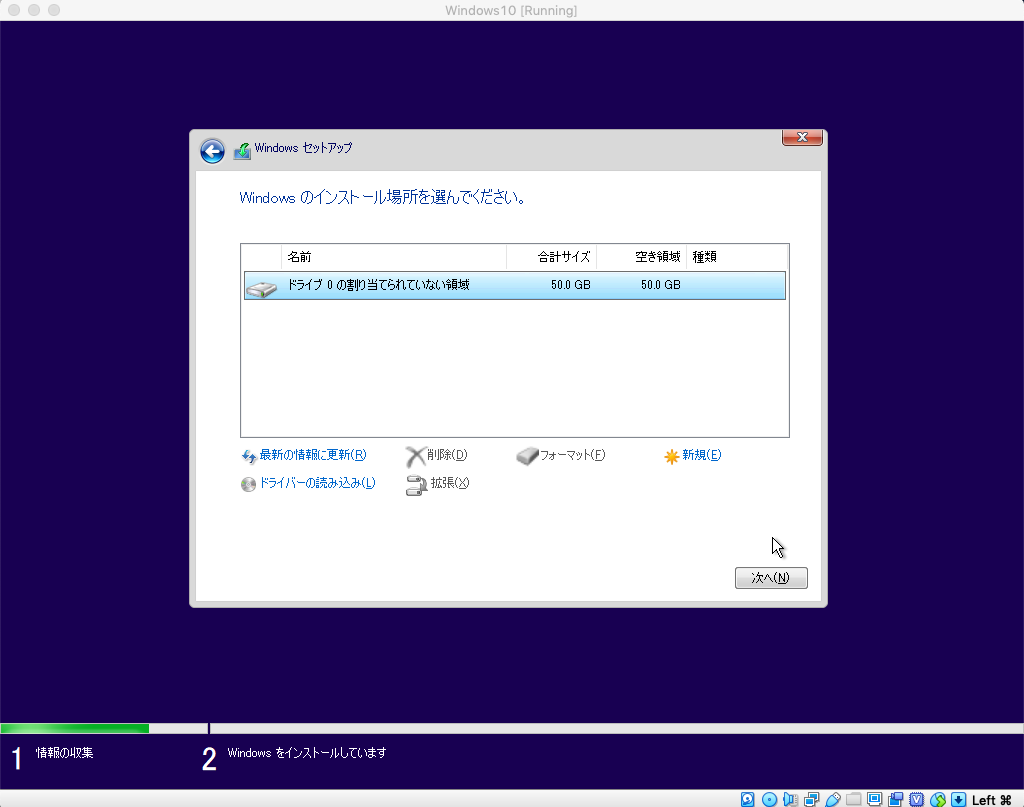Click the macOS red close window button
Screen dimensions: 1024x807
pos(14,10)
